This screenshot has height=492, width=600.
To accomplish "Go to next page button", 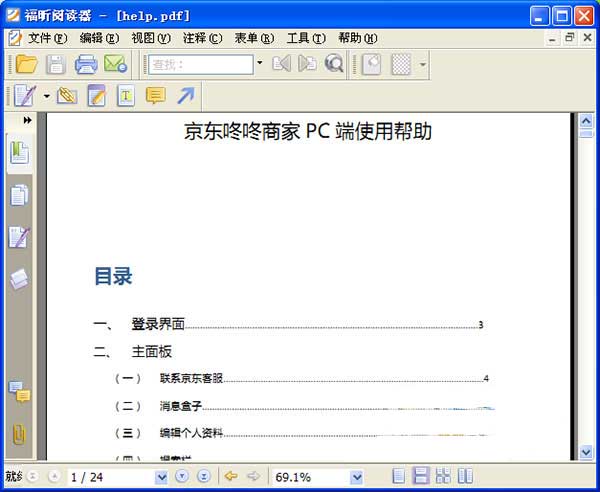I will pos(182,476).
